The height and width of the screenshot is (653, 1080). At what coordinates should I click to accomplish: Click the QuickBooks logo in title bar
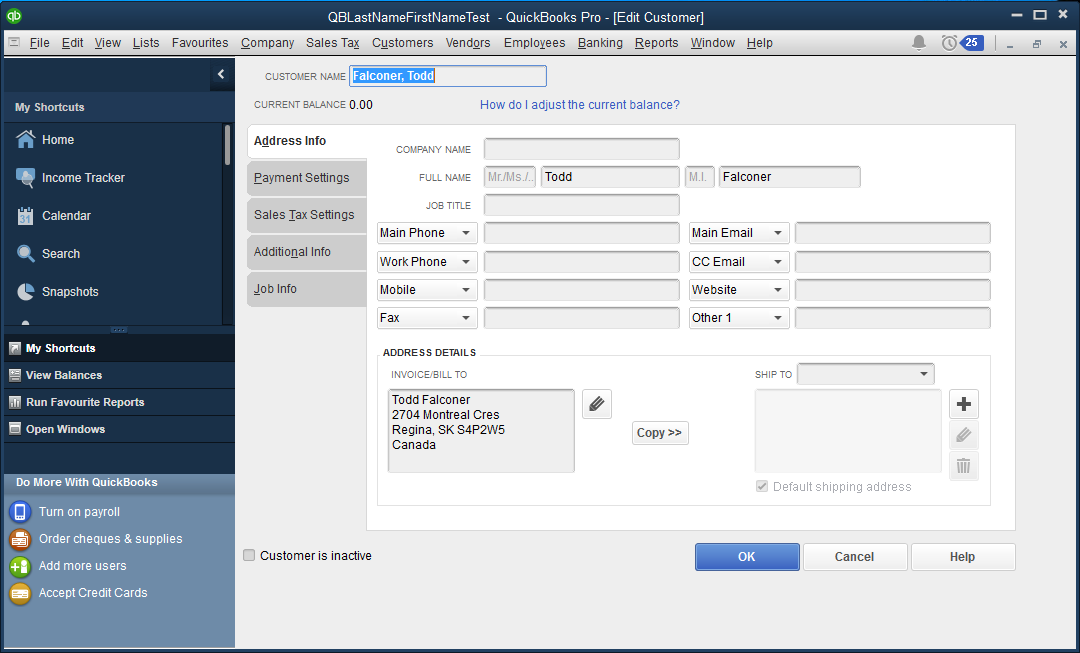[13, 15]
